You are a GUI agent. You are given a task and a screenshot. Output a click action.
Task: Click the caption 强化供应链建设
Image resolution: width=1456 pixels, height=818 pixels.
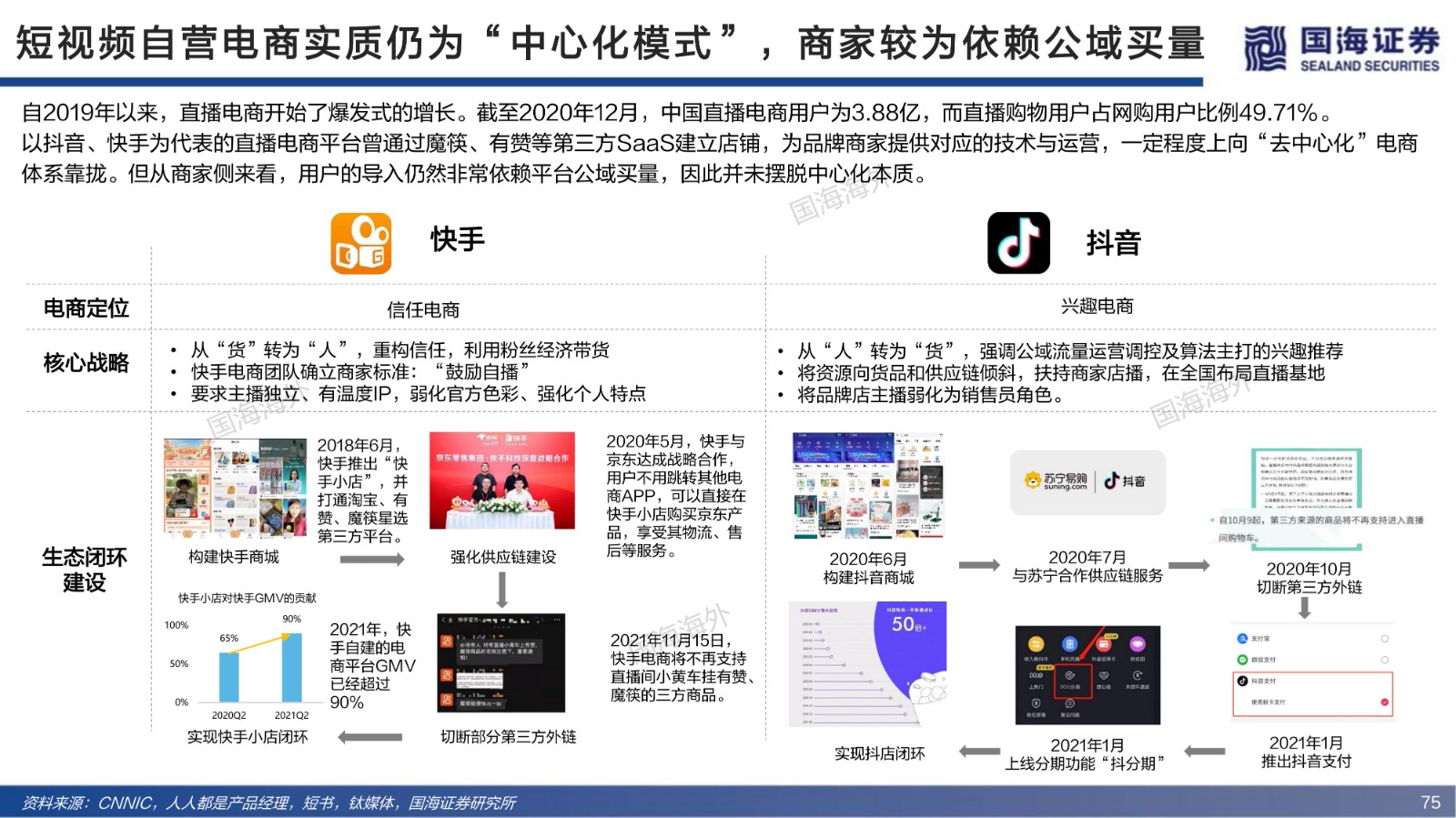[x=502, y=557]
